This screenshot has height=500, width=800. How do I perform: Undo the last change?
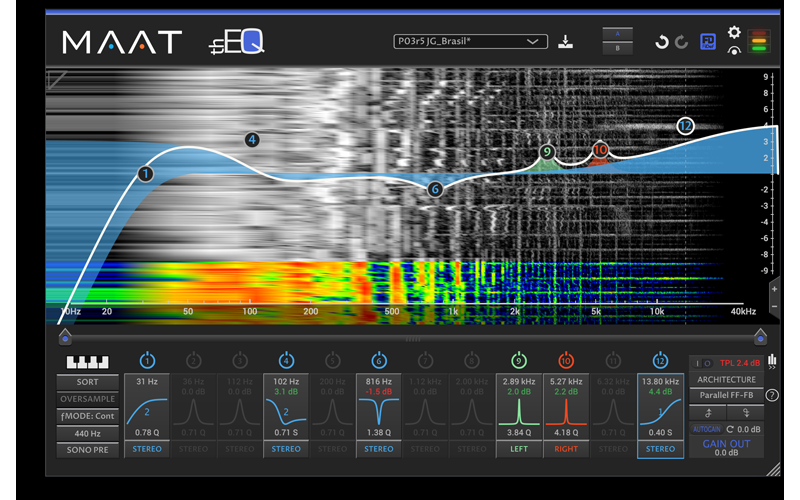(x=662, y=42)
